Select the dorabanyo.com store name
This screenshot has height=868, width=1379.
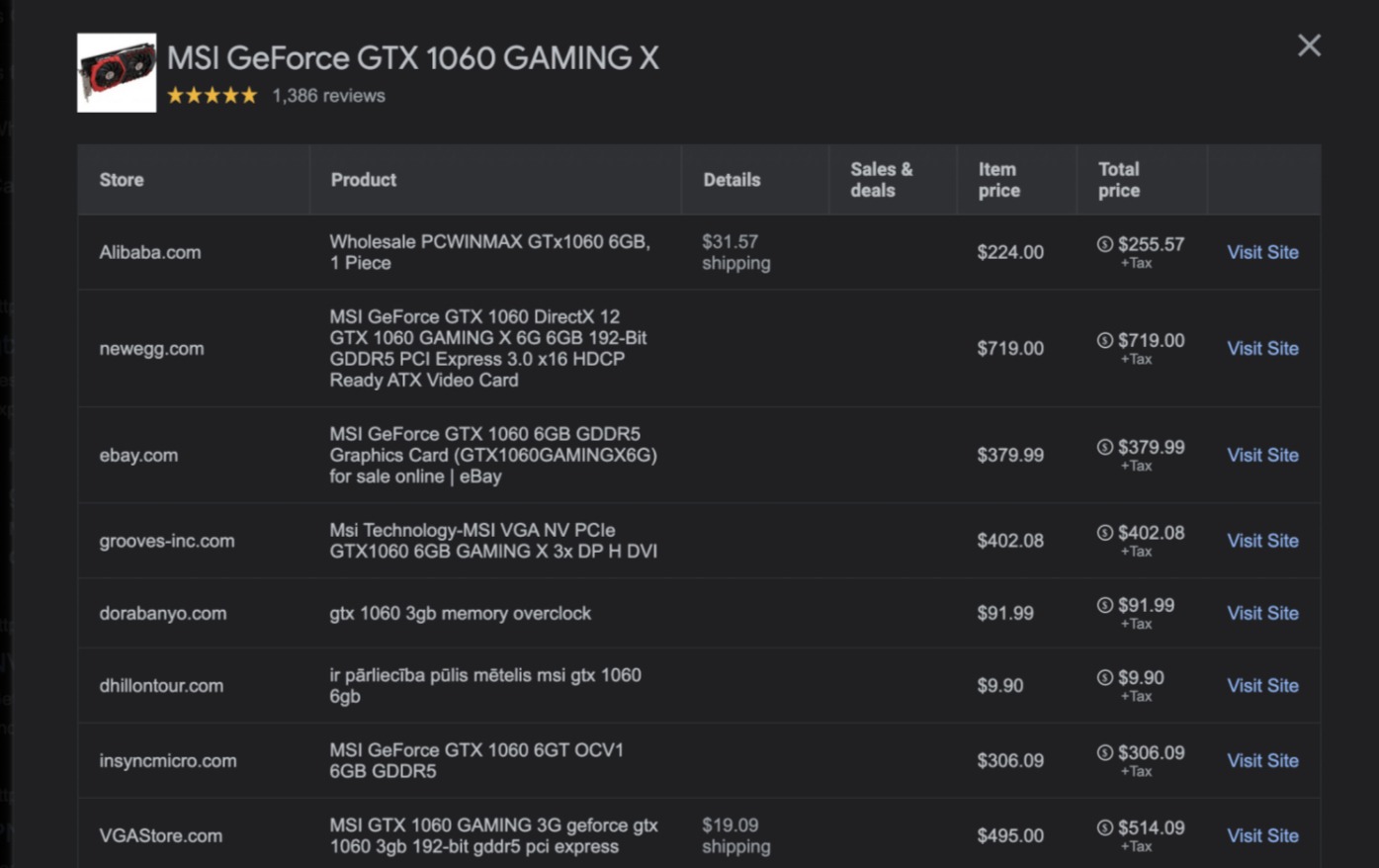[x=162, y=613]
